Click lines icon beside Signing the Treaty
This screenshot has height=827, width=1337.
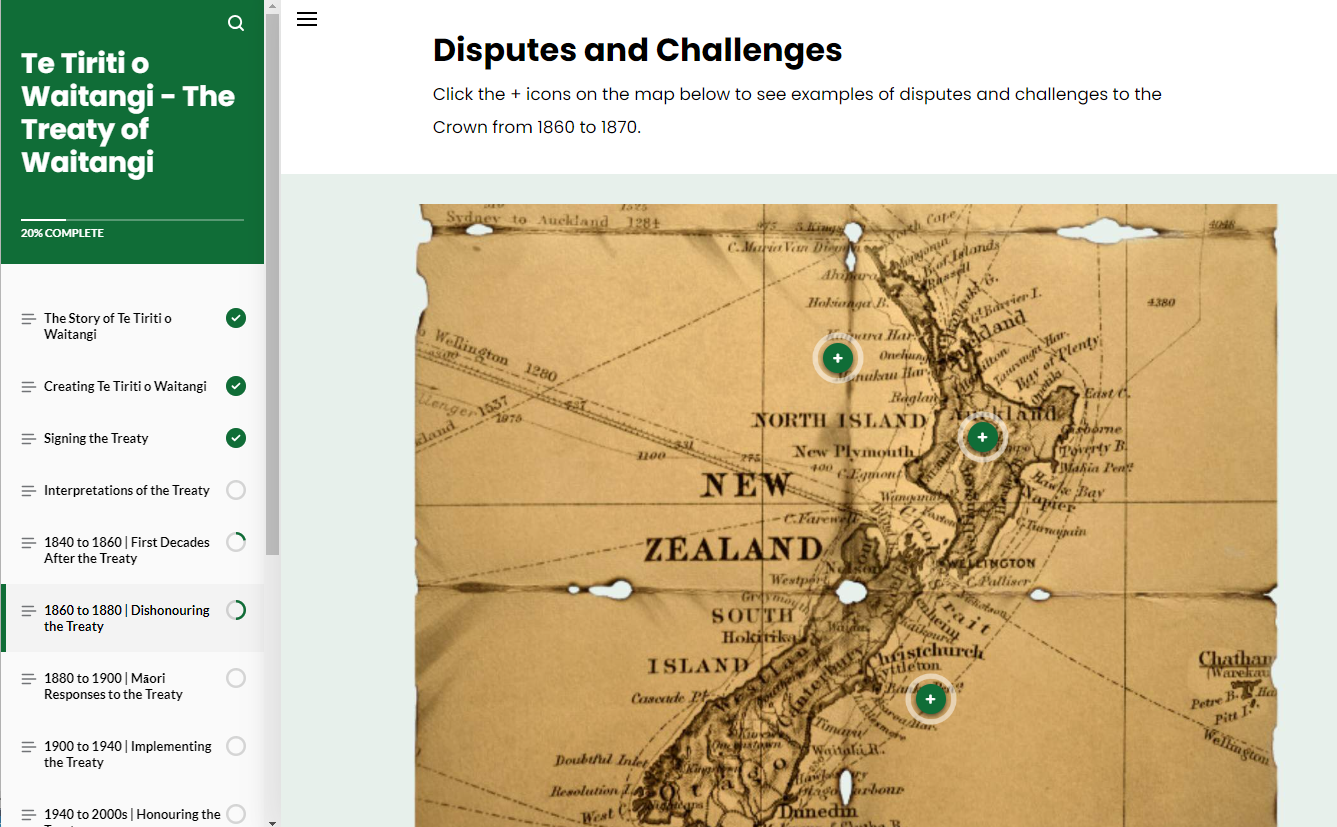pos(28,439)
